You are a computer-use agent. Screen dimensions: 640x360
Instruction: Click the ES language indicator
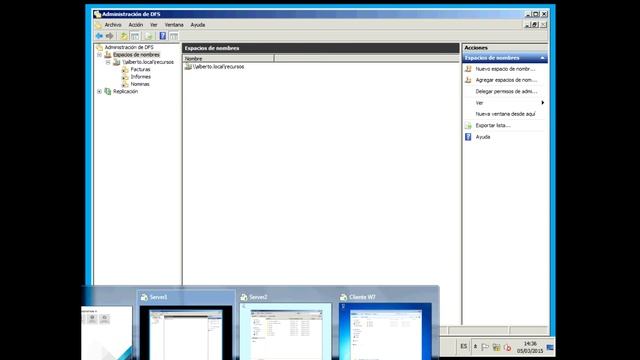coord(464,347)
